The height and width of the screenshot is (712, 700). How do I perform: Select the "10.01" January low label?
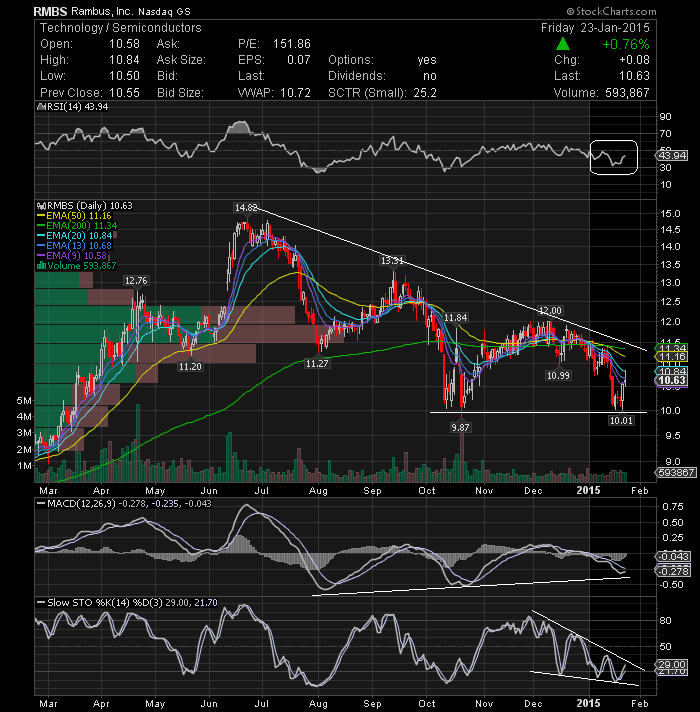621,420
